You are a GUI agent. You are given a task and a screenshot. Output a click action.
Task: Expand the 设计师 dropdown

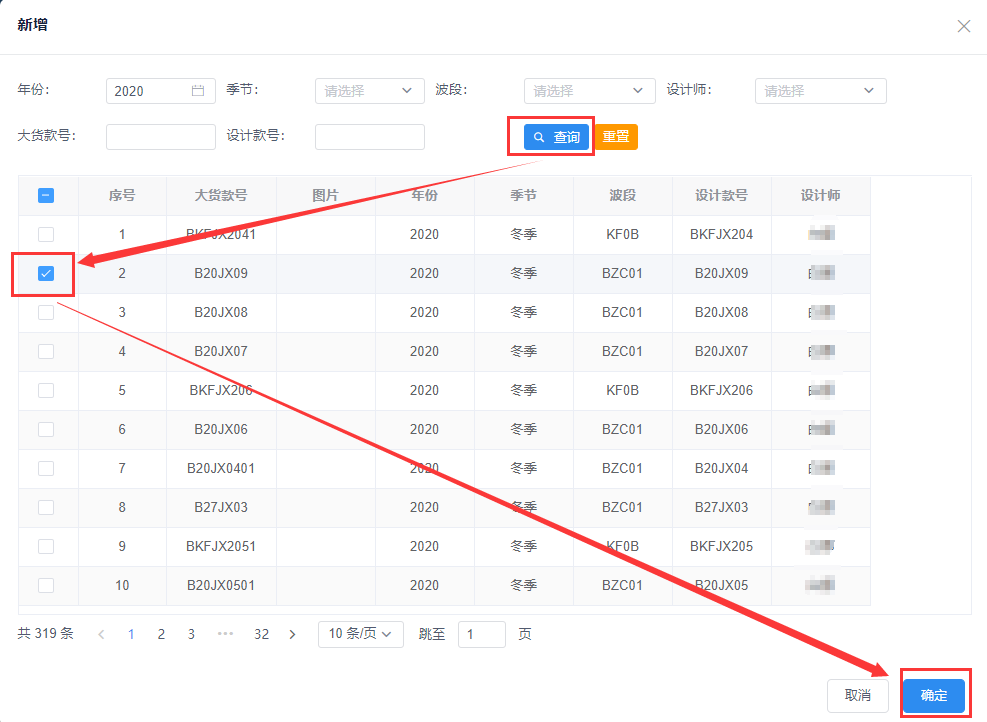[820, 91]
